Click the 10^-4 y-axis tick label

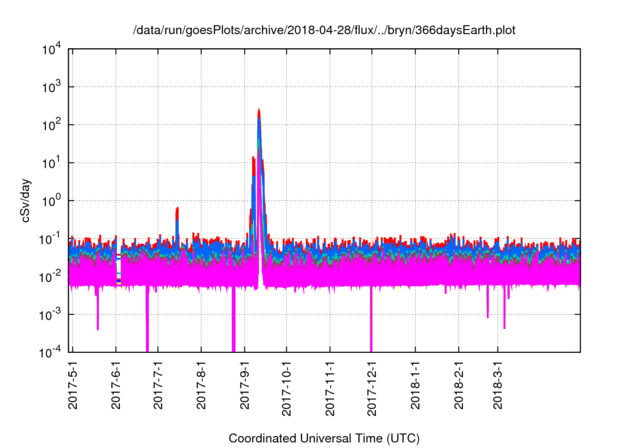(x=48, y=352)
